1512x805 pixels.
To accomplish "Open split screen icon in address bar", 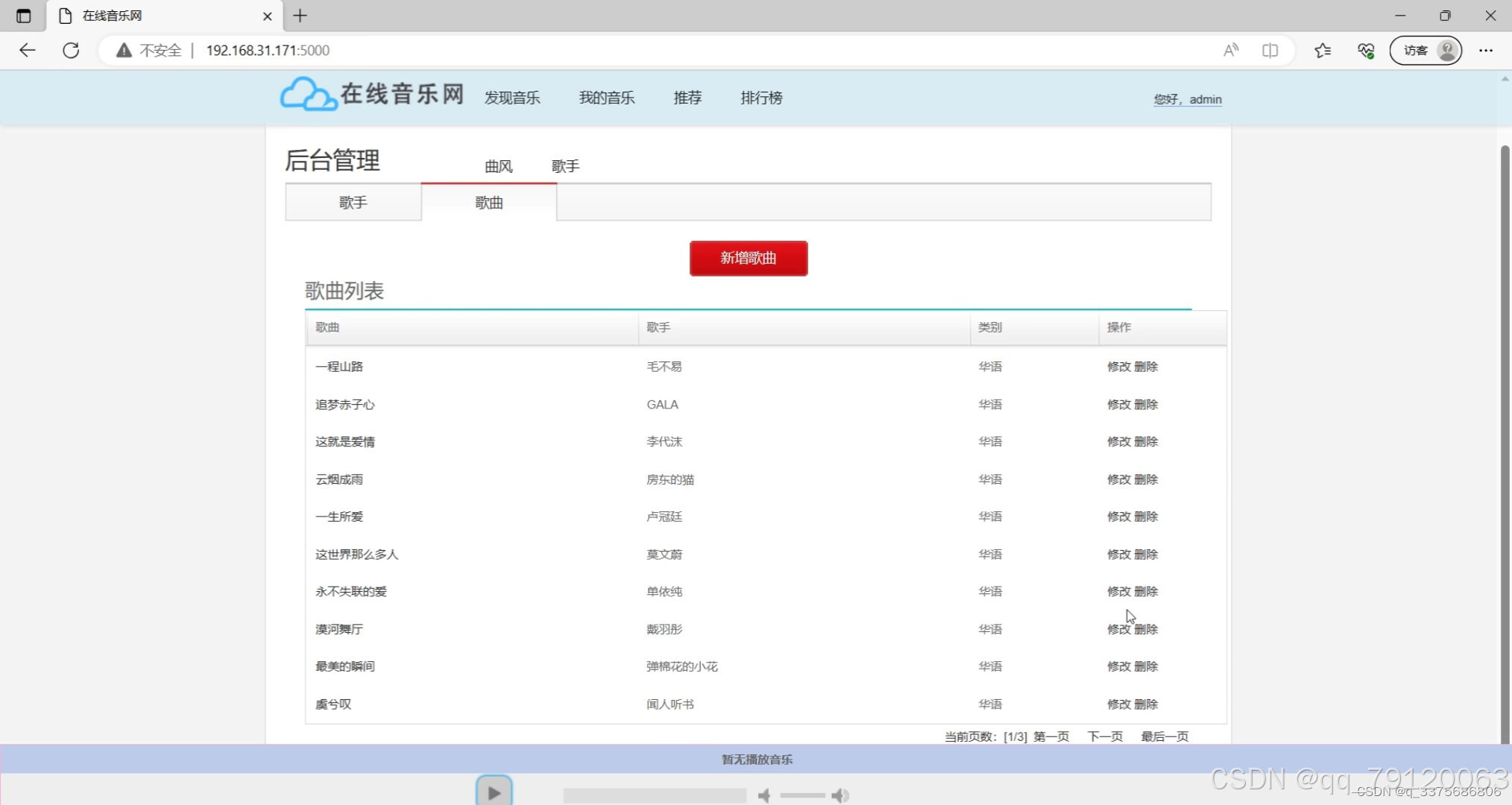I will point(1270,50).
